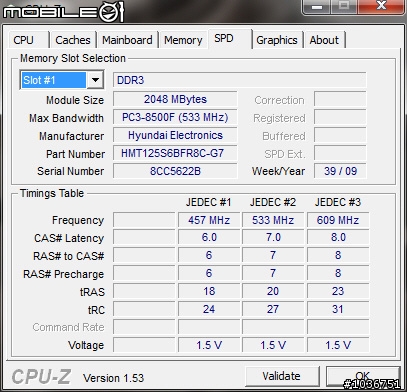Screen dimensions: 407x392
Task: Click tRC value 31
Action: 338,309
